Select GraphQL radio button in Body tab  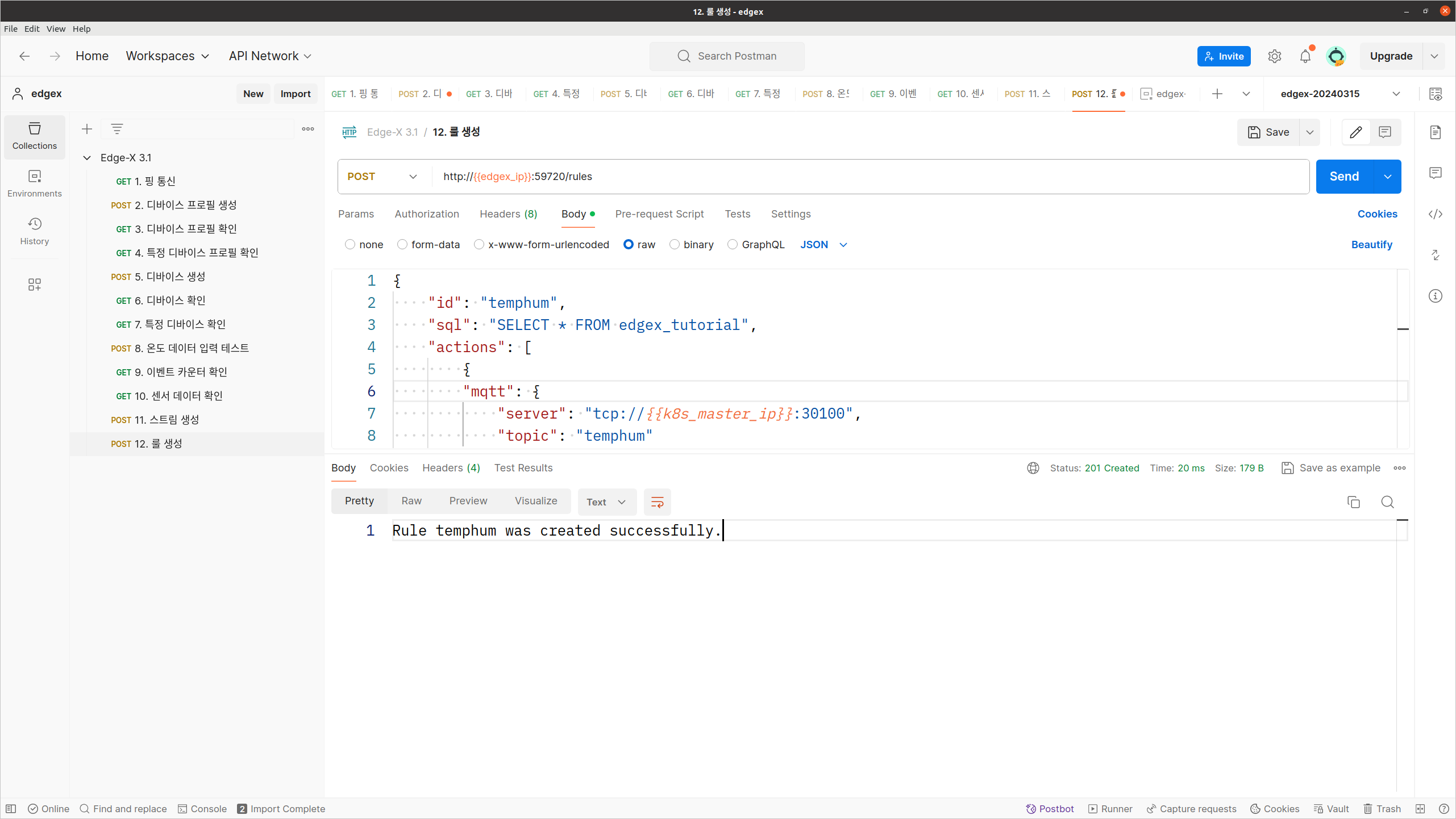pos(732,244)
